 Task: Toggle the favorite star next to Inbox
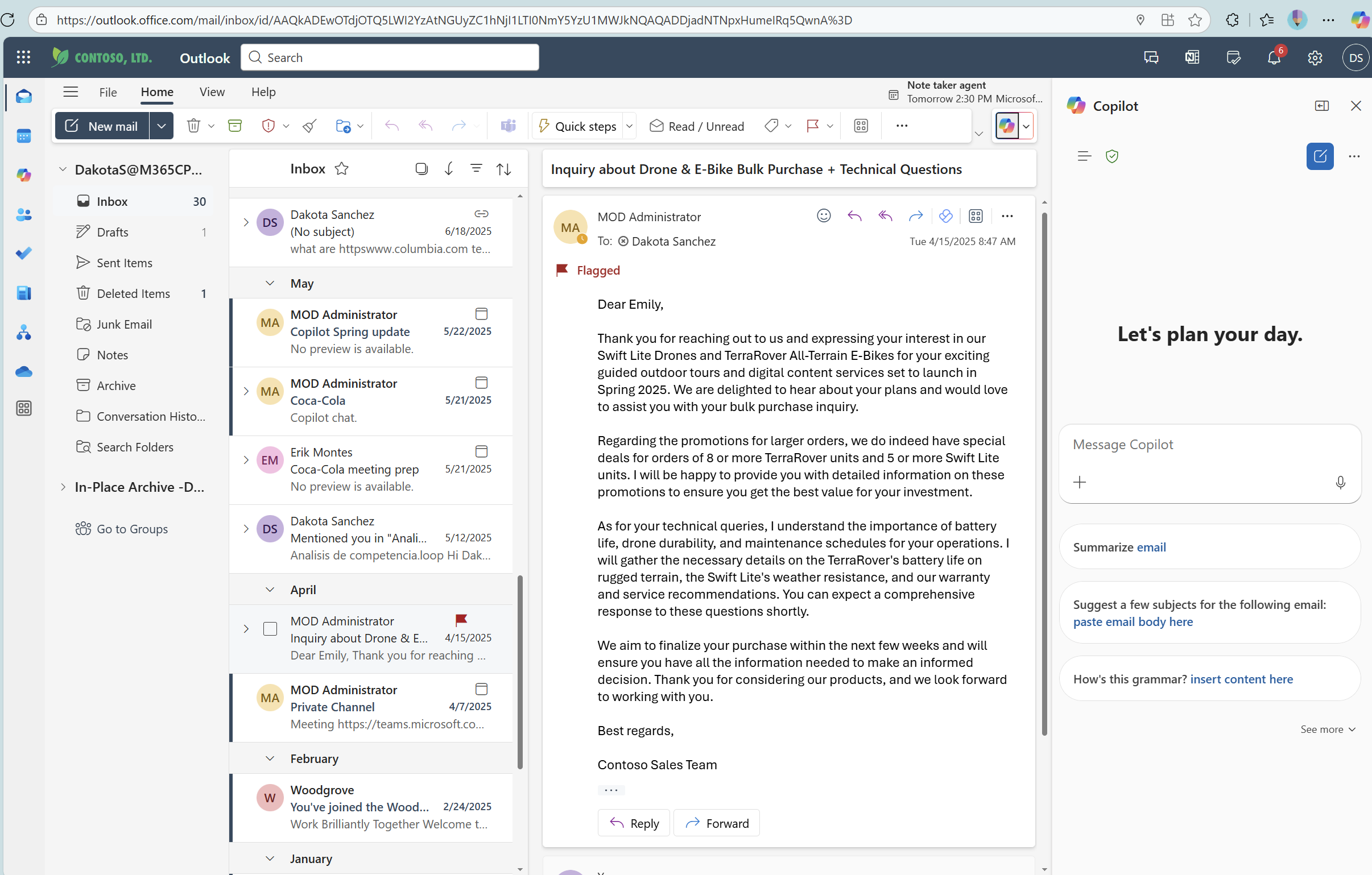tap(341, 169)
